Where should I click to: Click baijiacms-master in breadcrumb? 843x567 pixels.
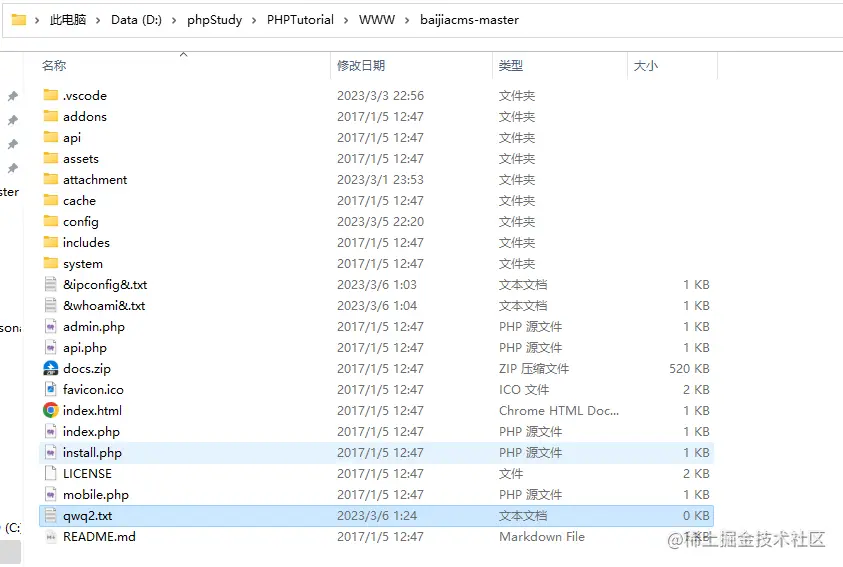tap(469, 20)
